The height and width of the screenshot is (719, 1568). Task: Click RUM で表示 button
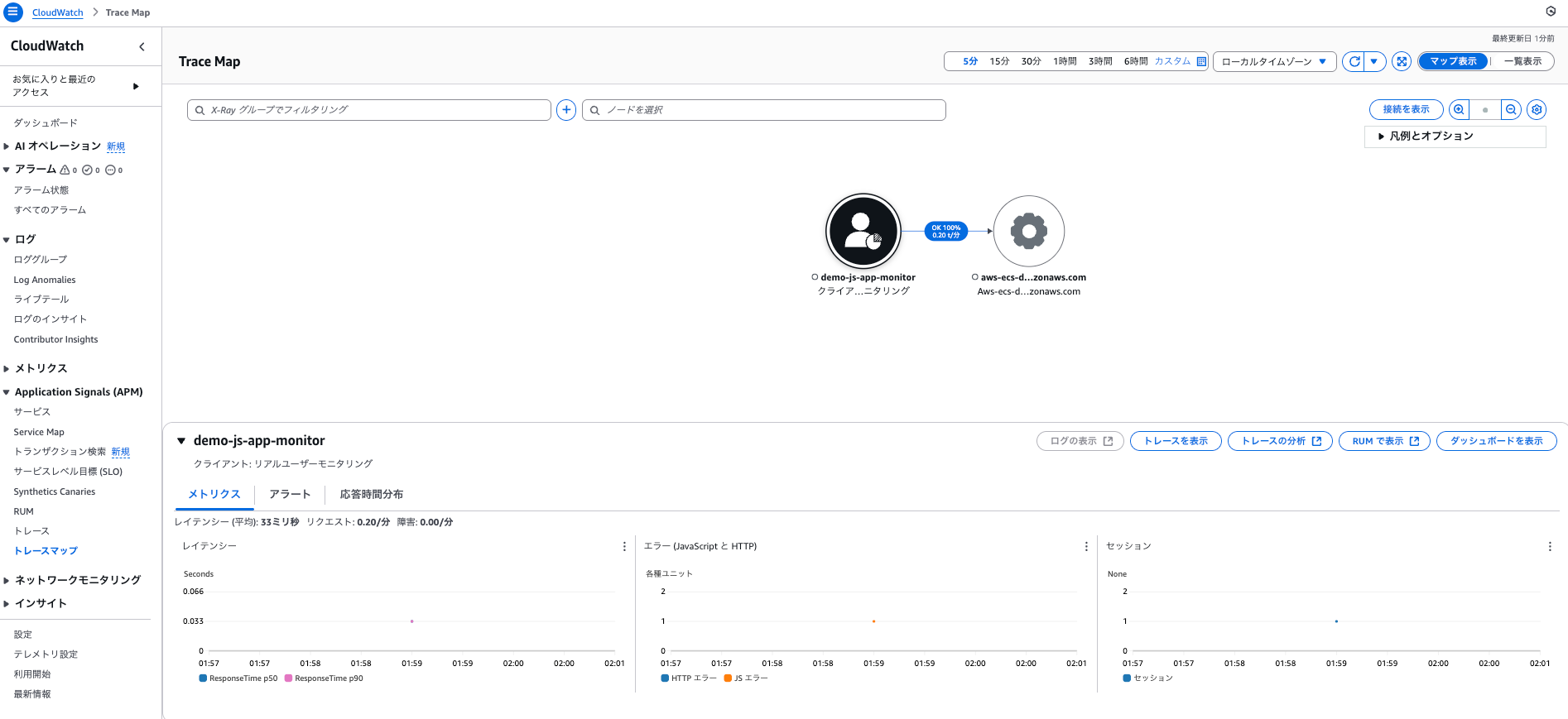tap(1384, 441)
